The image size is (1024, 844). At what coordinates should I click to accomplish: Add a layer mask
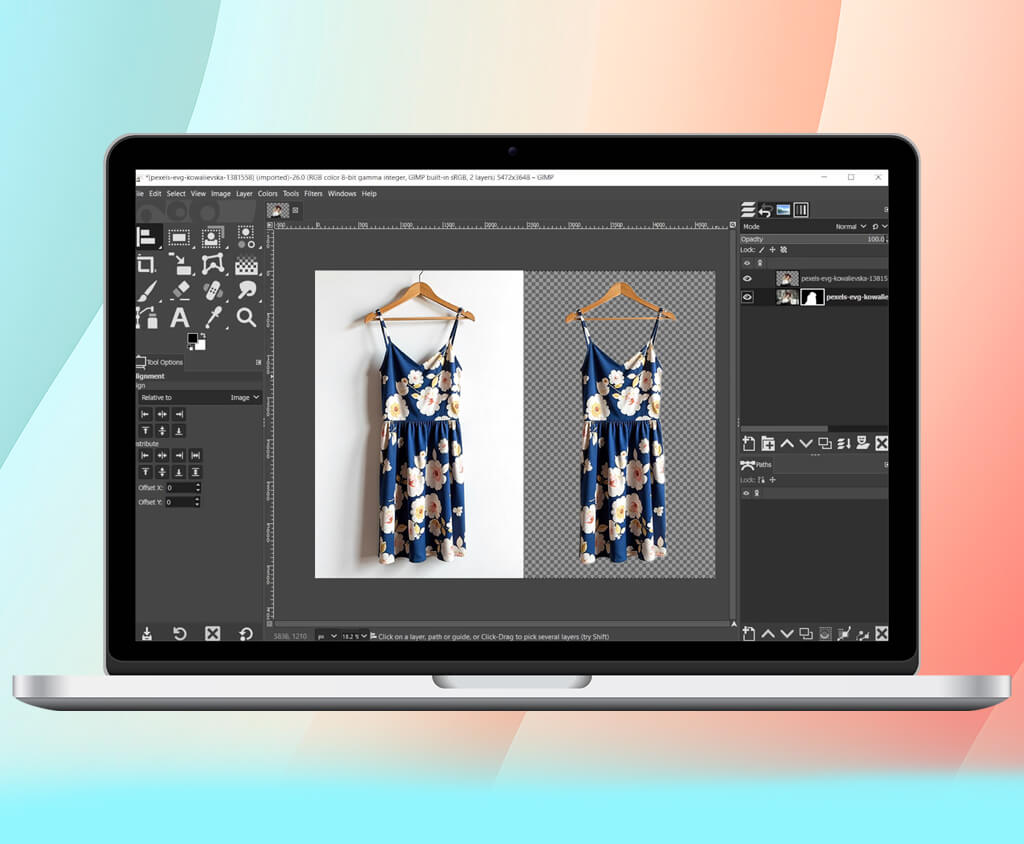click(863, 443)
